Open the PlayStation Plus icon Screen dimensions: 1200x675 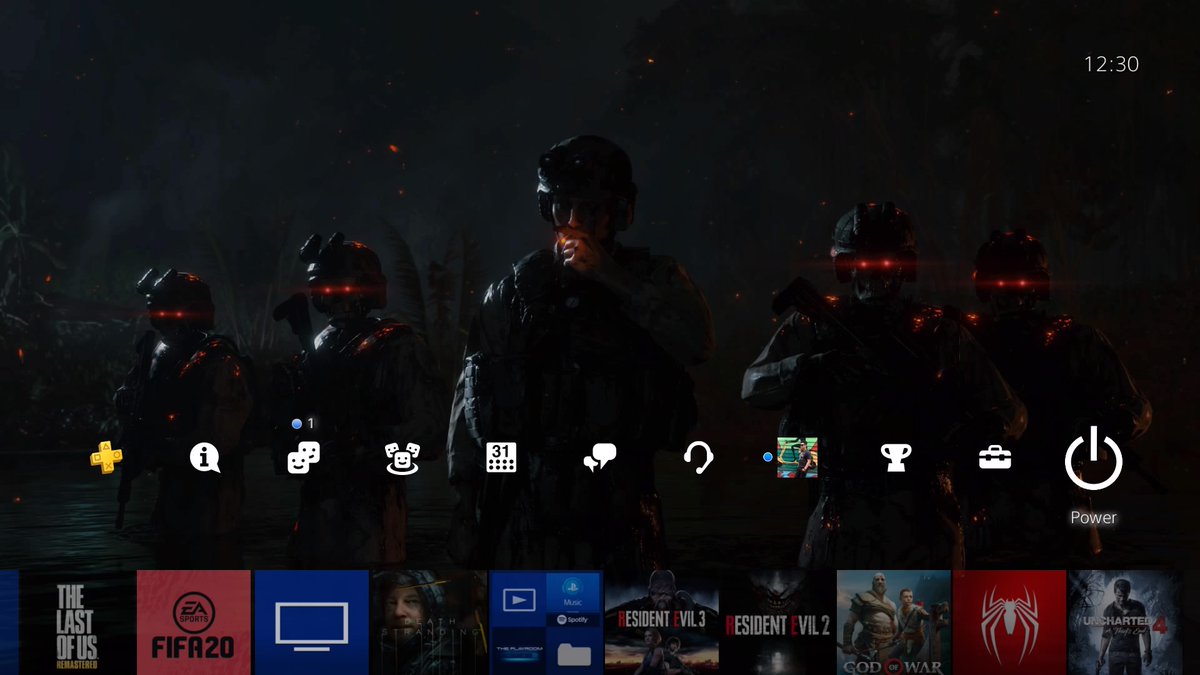(x=106, y=458)
